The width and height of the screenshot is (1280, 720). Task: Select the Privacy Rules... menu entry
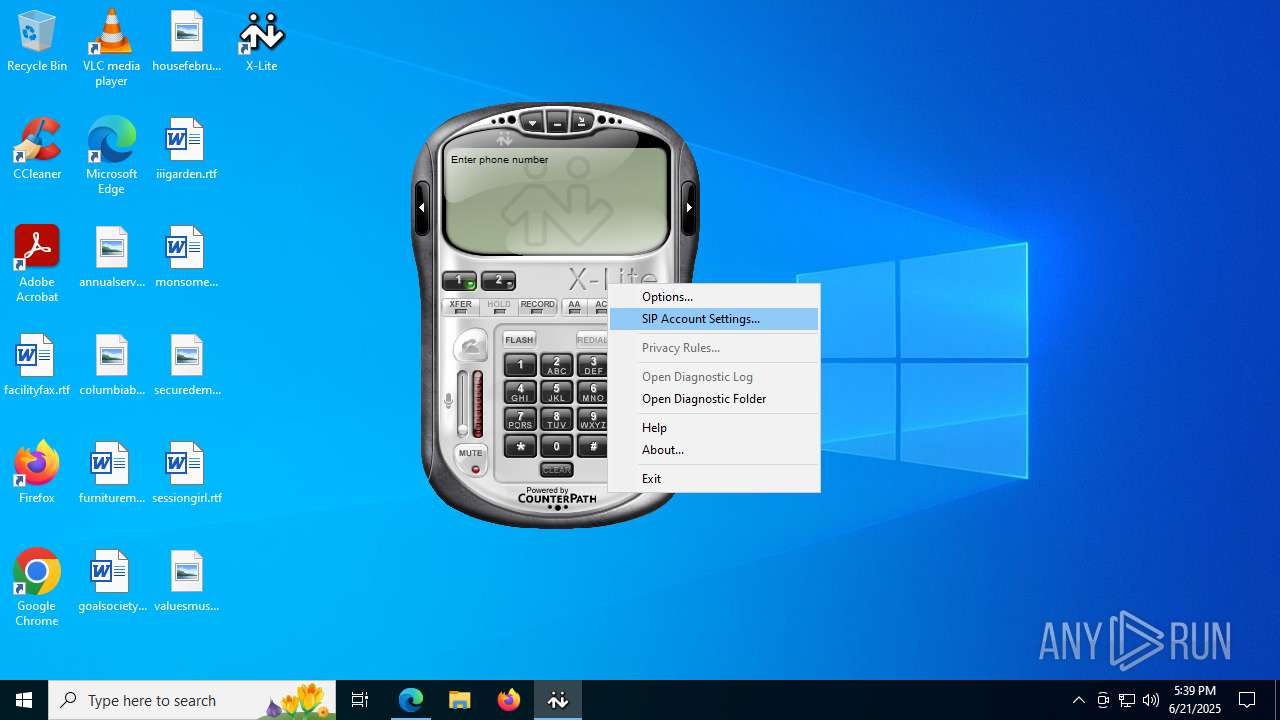click(x=714, y=348)
